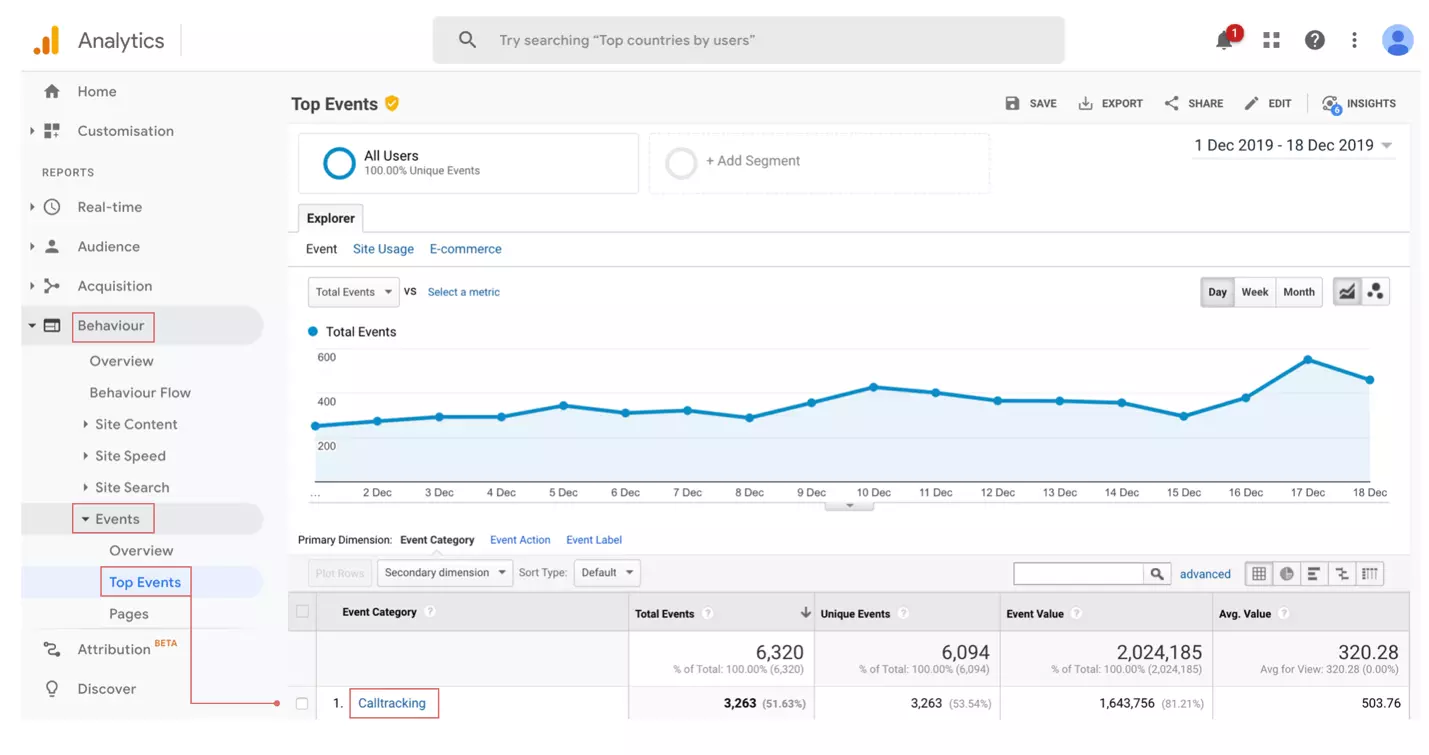Switch the chart to Week granularity
1429x755 pixels.
tap(1254, 292)
